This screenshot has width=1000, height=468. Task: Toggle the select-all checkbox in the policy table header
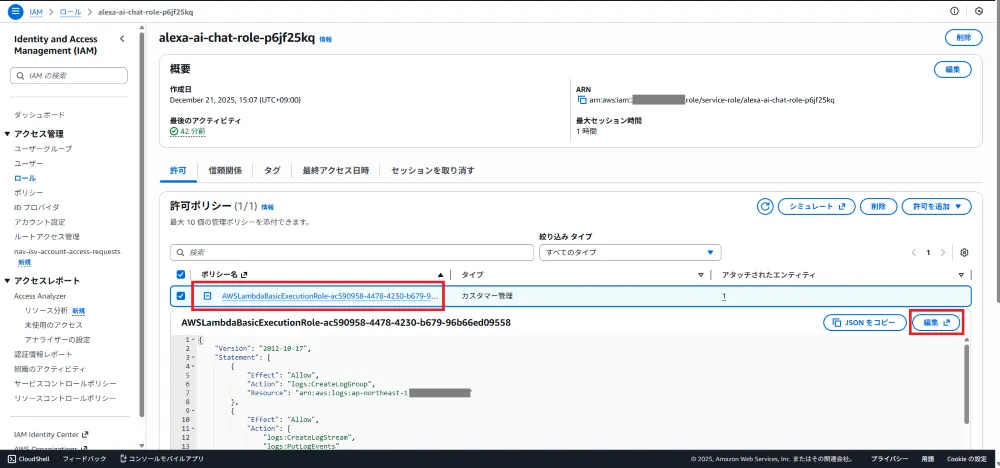click(180, 274)
